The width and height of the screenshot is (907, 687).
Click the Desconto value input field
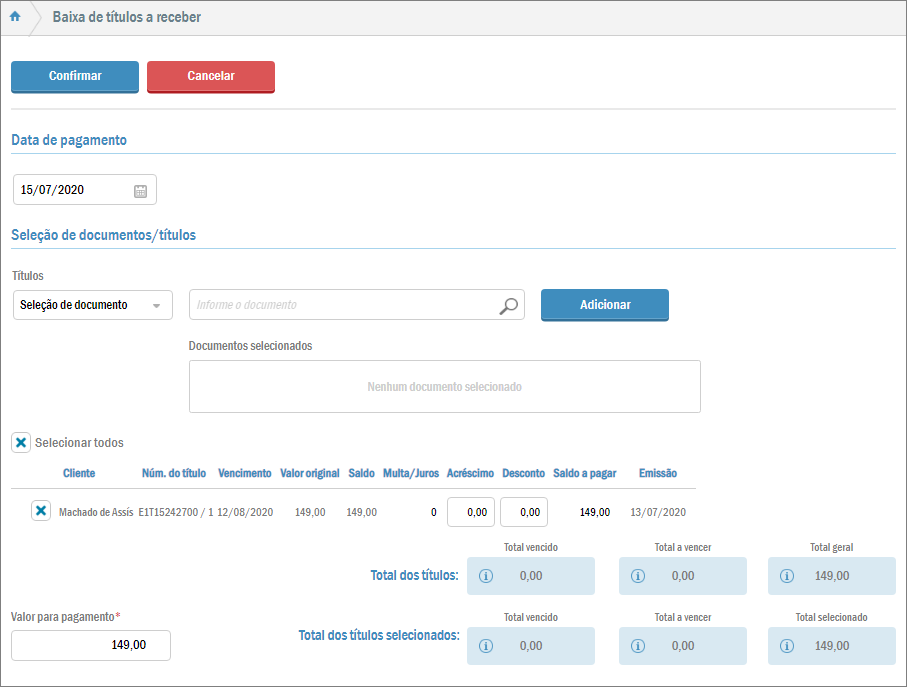tap(524, 512)
